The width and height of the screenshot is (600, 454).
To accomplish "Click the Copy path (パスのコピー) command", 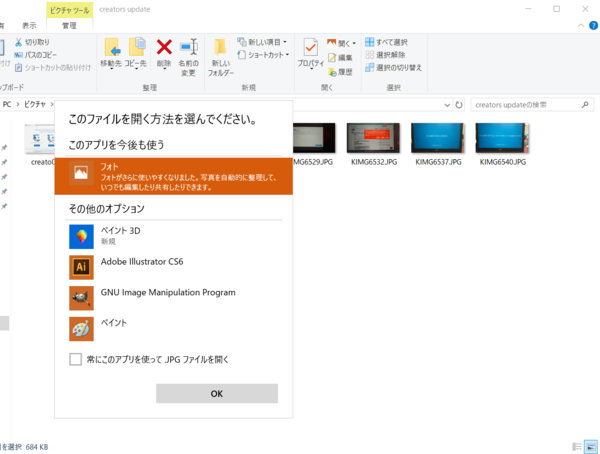I will [x=36, y=55].
